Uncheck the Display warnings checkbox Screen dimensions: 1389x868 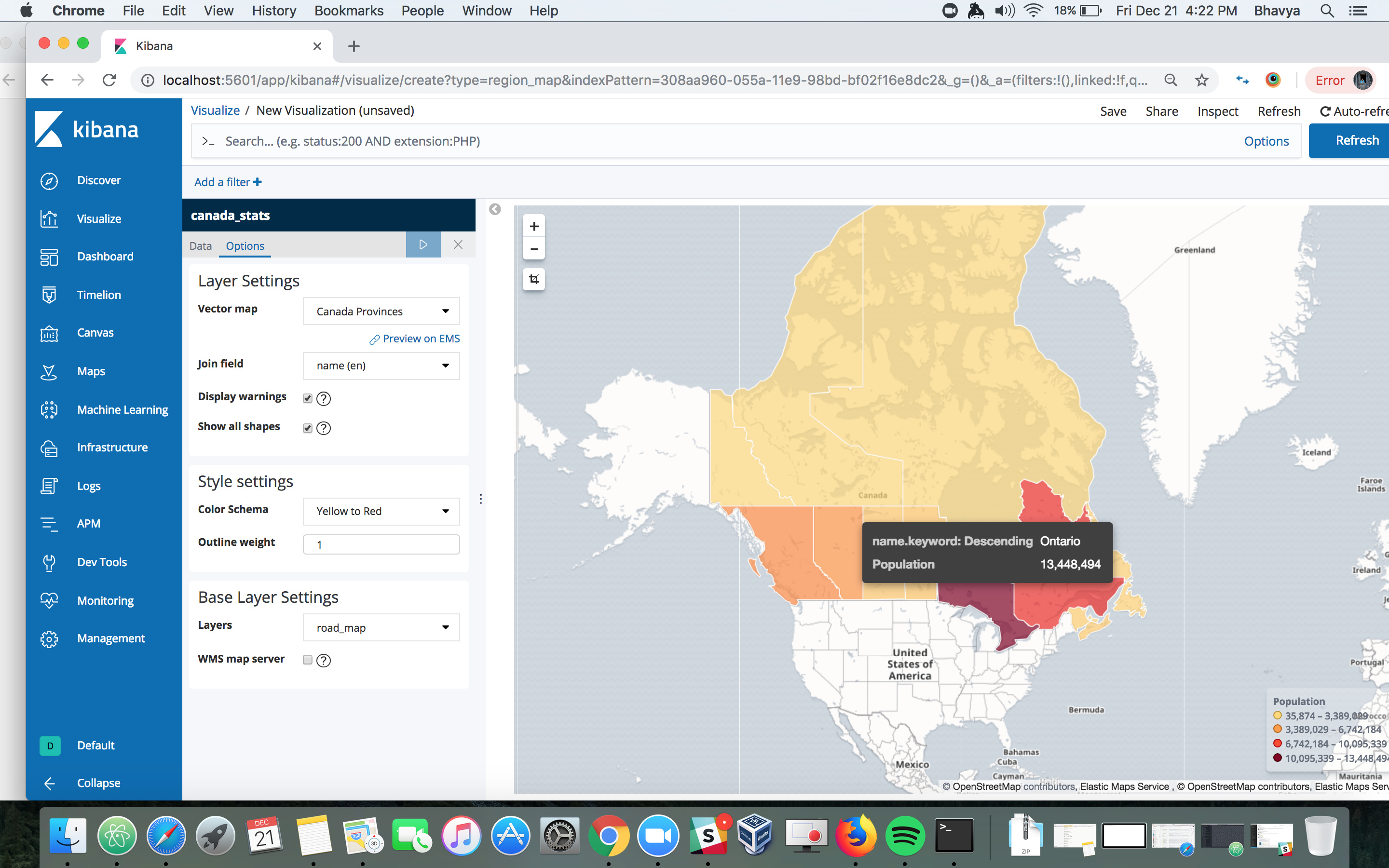(x=308, y=398)
